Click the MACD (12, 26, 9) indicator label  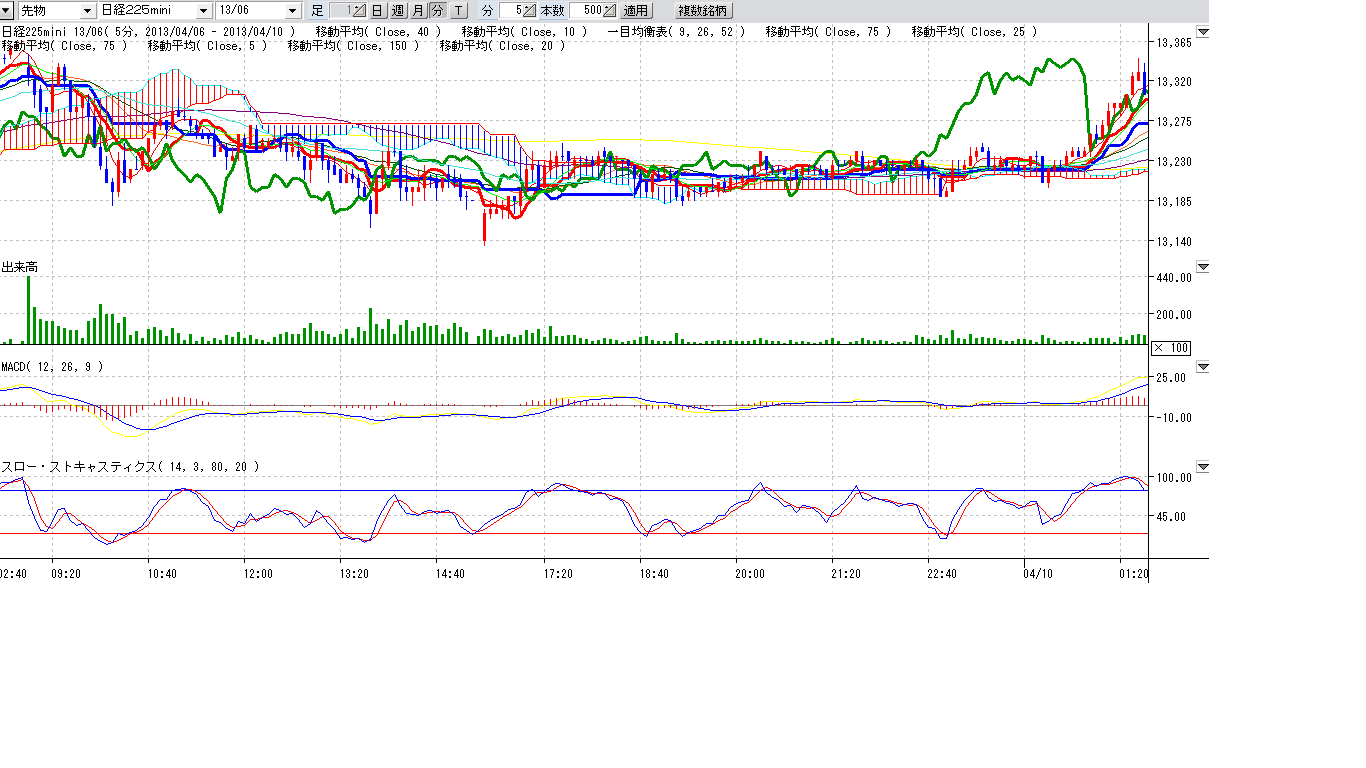click(52, 367)
